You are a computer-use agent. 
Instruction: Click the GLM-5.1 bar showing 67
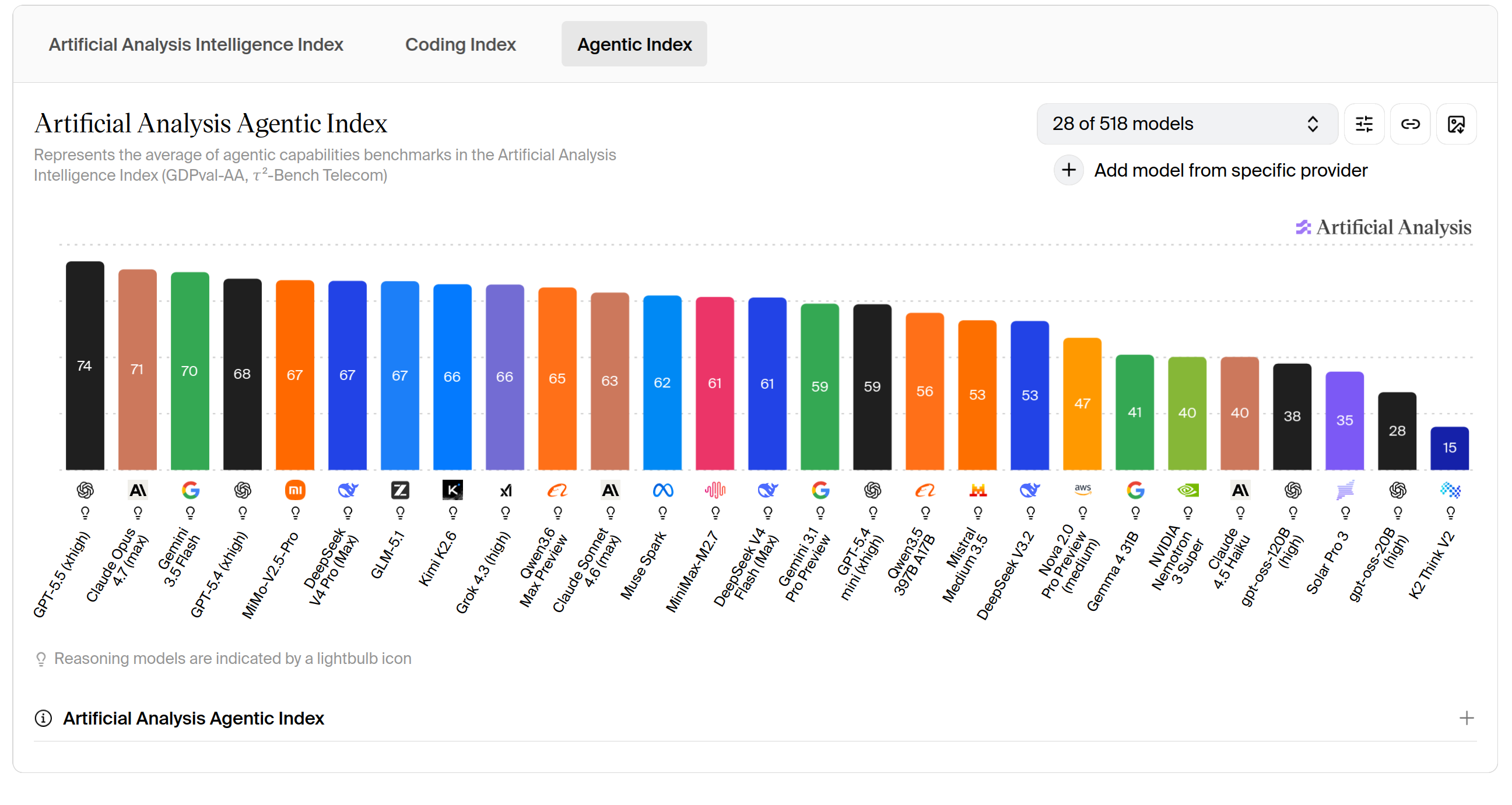pos(401,375)
